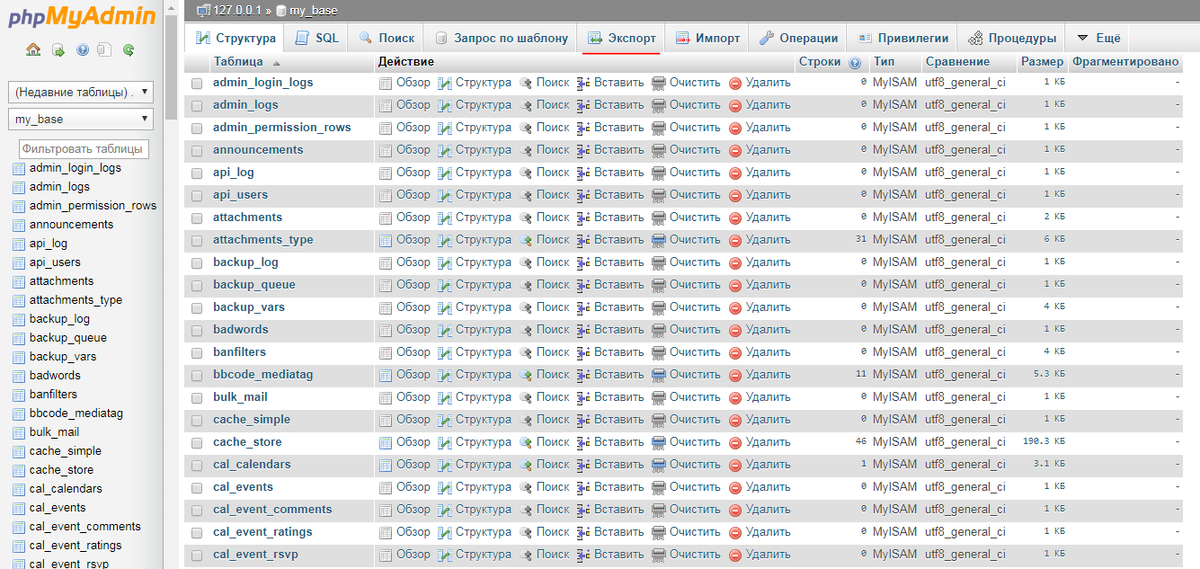Viewport: 1200px width, 569px height.
Task: Open the phpMyAdmin home icon
Action: pyautogui.click(x=33, y=49)
